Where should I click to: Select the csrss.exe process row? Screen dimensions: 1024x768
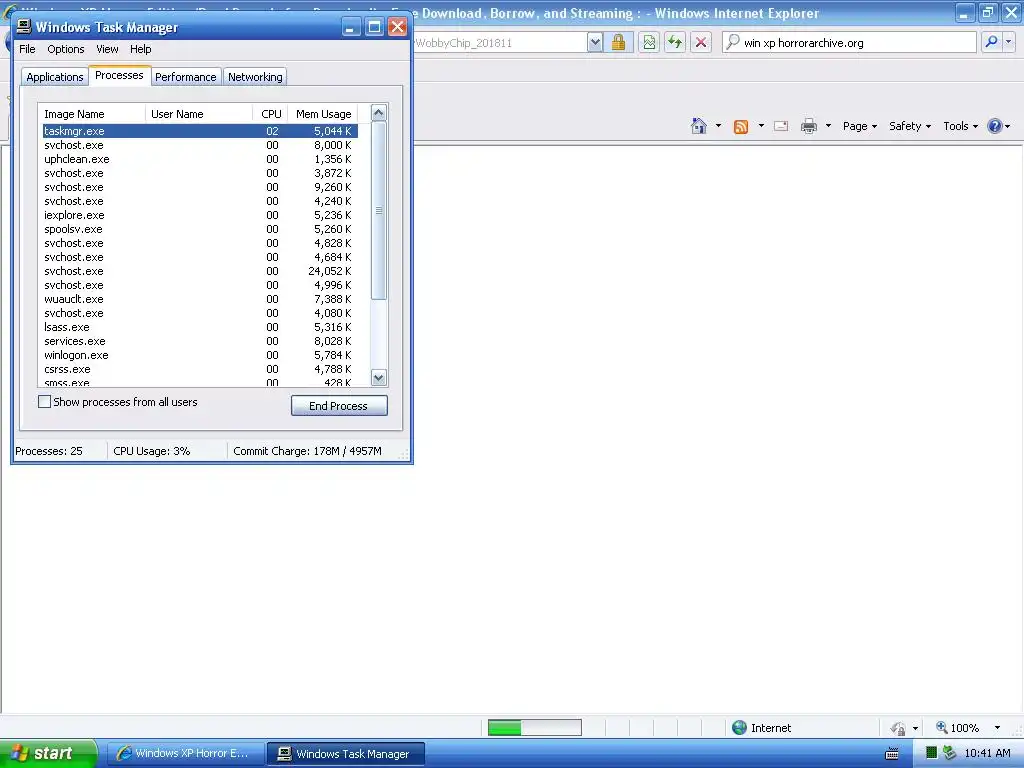(200, 369)
